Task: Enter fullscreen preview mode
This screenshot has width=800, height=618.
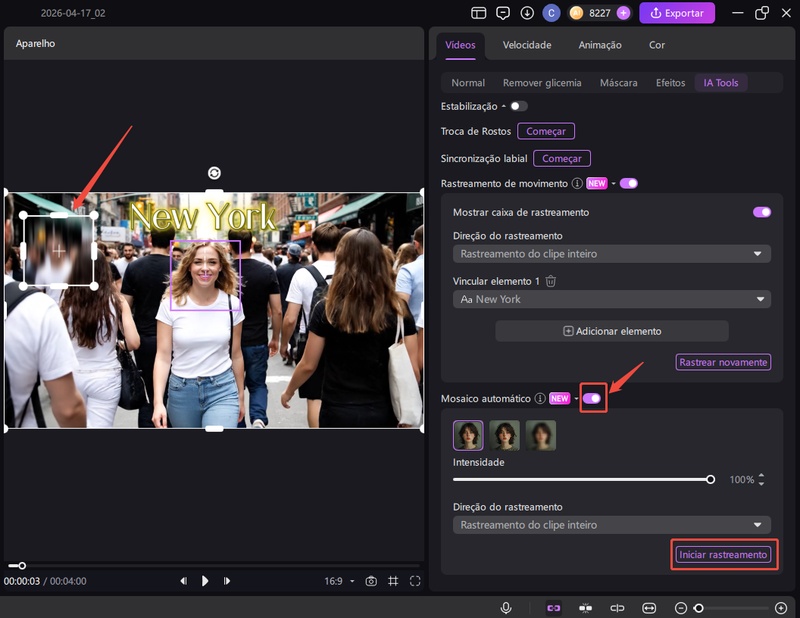Action: pyautogui.click(x=415, y=581)
